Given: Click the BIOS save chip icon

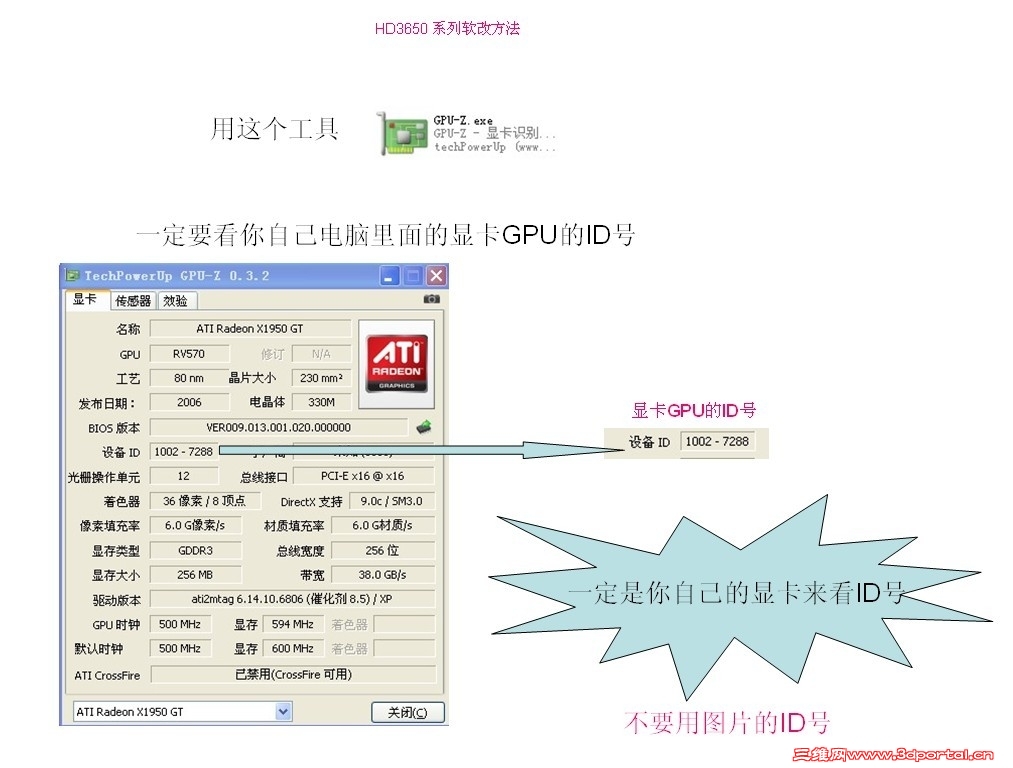Looking at the screenshot, I should click(424, 426).
